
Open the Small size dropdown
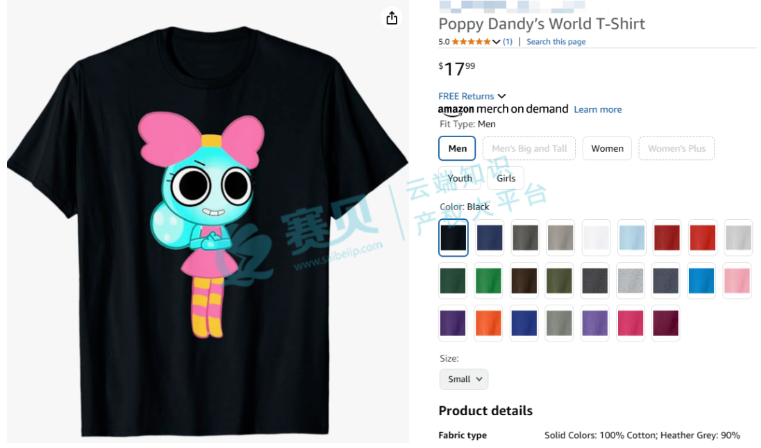click(x=463, y=379)
